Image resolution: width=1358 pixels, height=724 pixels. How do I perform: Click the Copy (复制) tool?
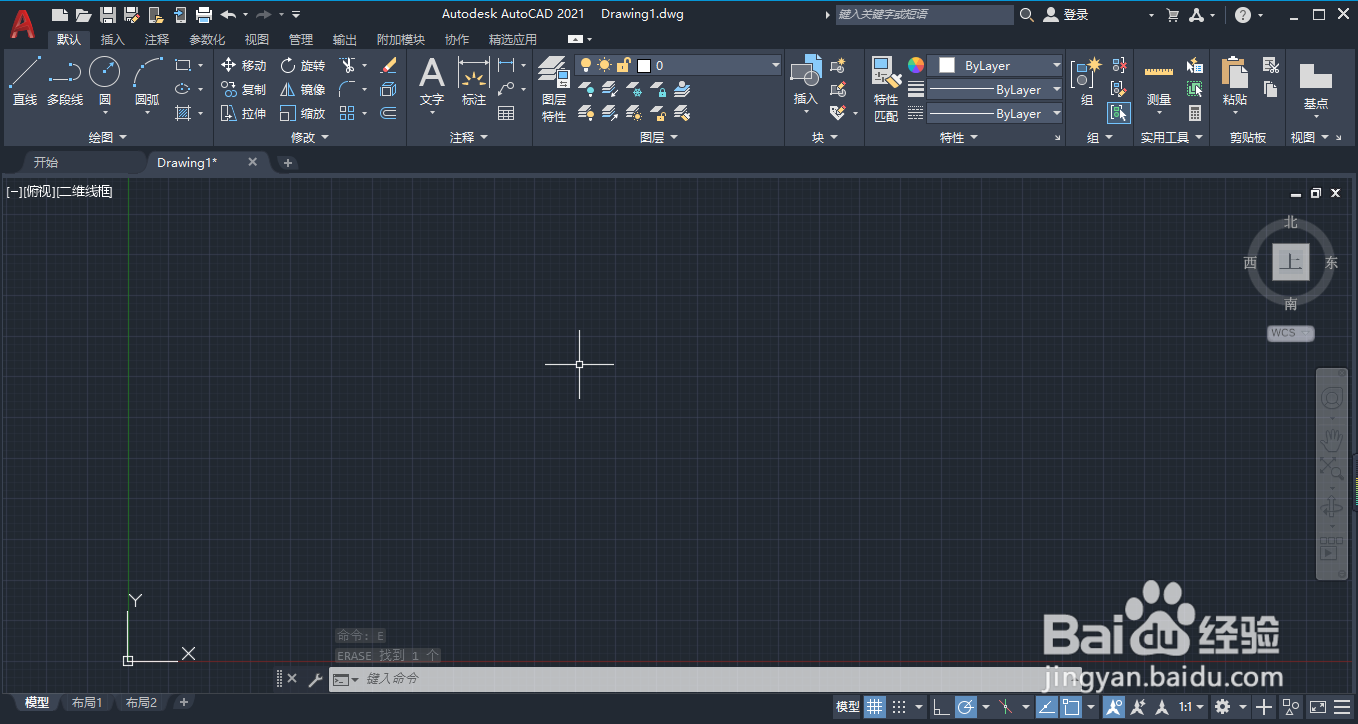(244, 89)
